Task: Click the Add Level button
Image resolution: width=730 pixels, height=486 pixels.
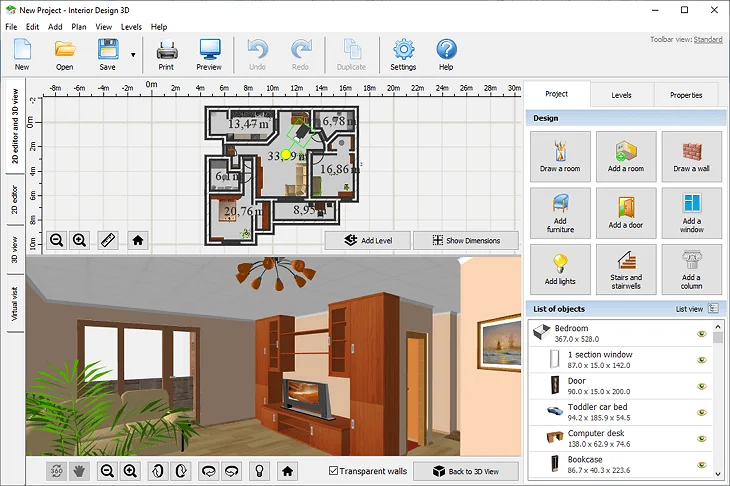Action: click(368, 241)
